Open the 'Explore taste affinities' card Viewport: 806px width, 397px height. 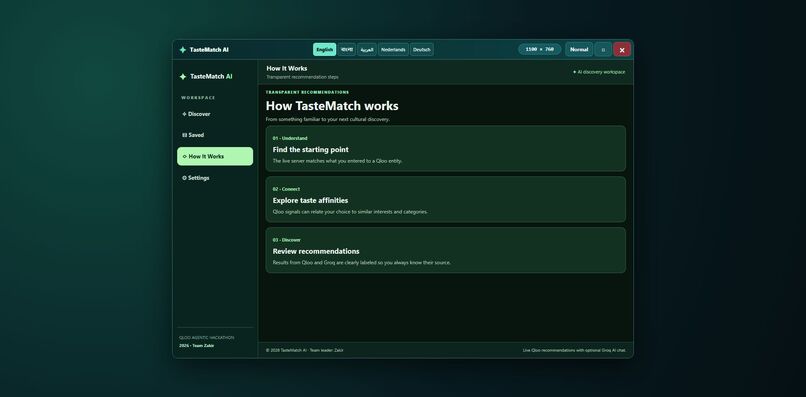[446, 200]
